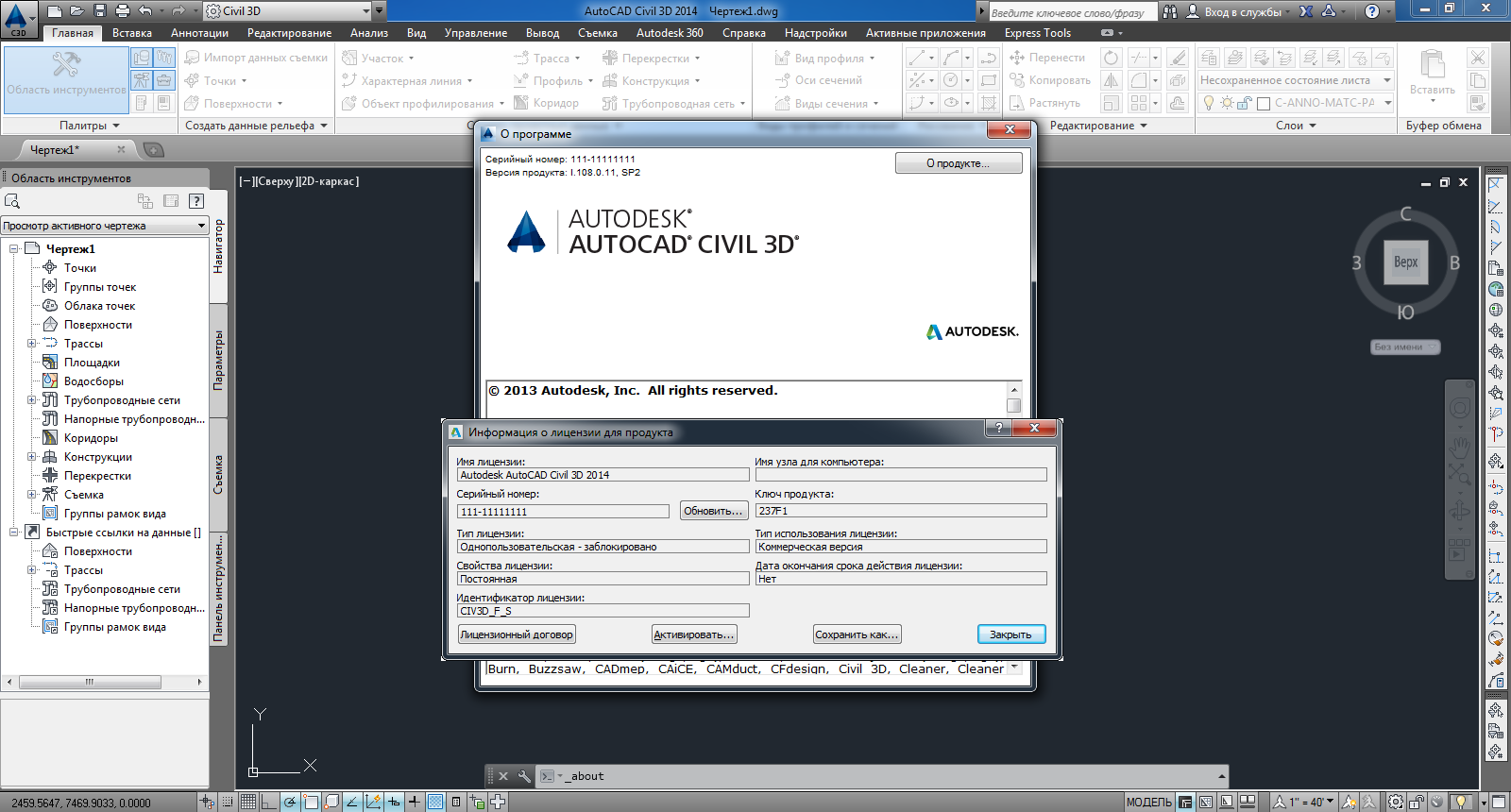Click the Обновить button next to serial number
Screen dimensions: 1511x812
tap(714, 511)
